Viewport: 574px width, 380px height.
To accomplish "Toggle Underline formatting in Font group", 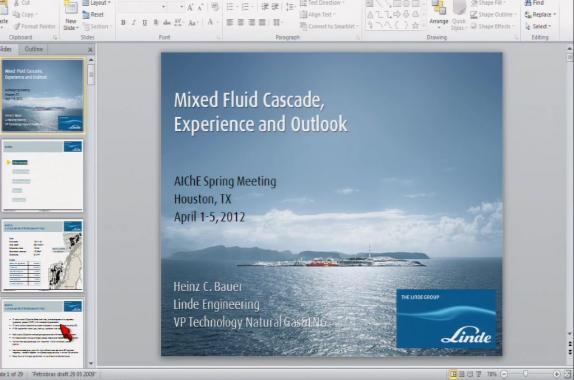I will 145,23.
